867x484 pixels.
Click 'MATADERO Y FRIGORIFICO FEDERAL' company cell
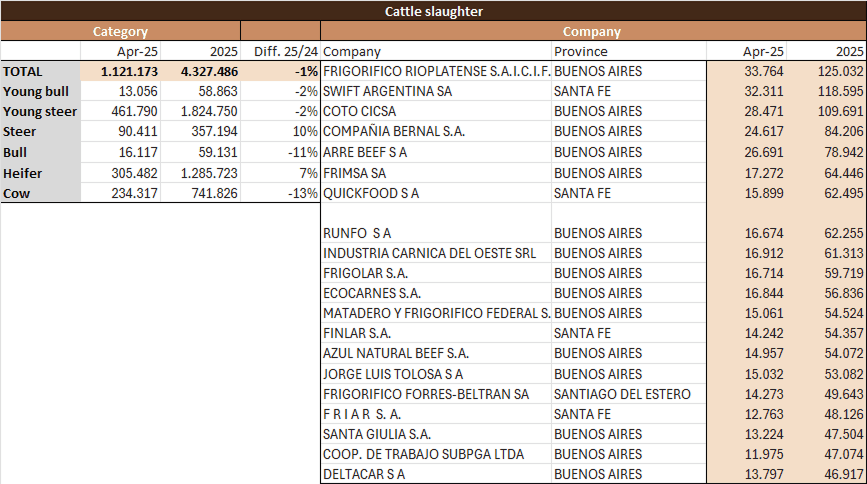[x=436, y=313]
